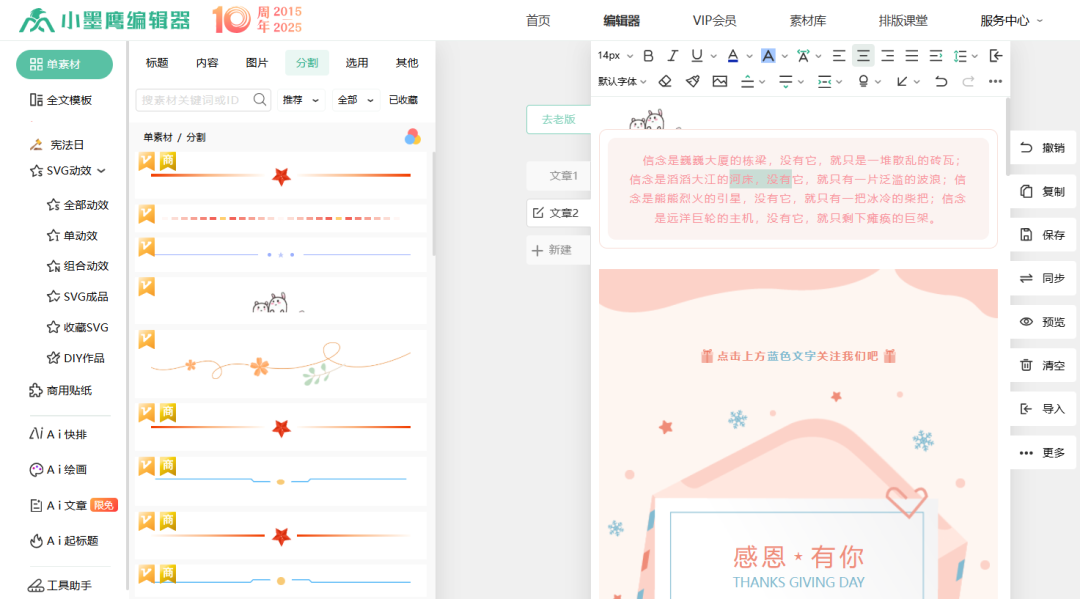Image resolution: width=1080 pixels, height=599 pixels.
Task: Open the insert image icon in the toolbar
Action: click(x=719, y=81)
